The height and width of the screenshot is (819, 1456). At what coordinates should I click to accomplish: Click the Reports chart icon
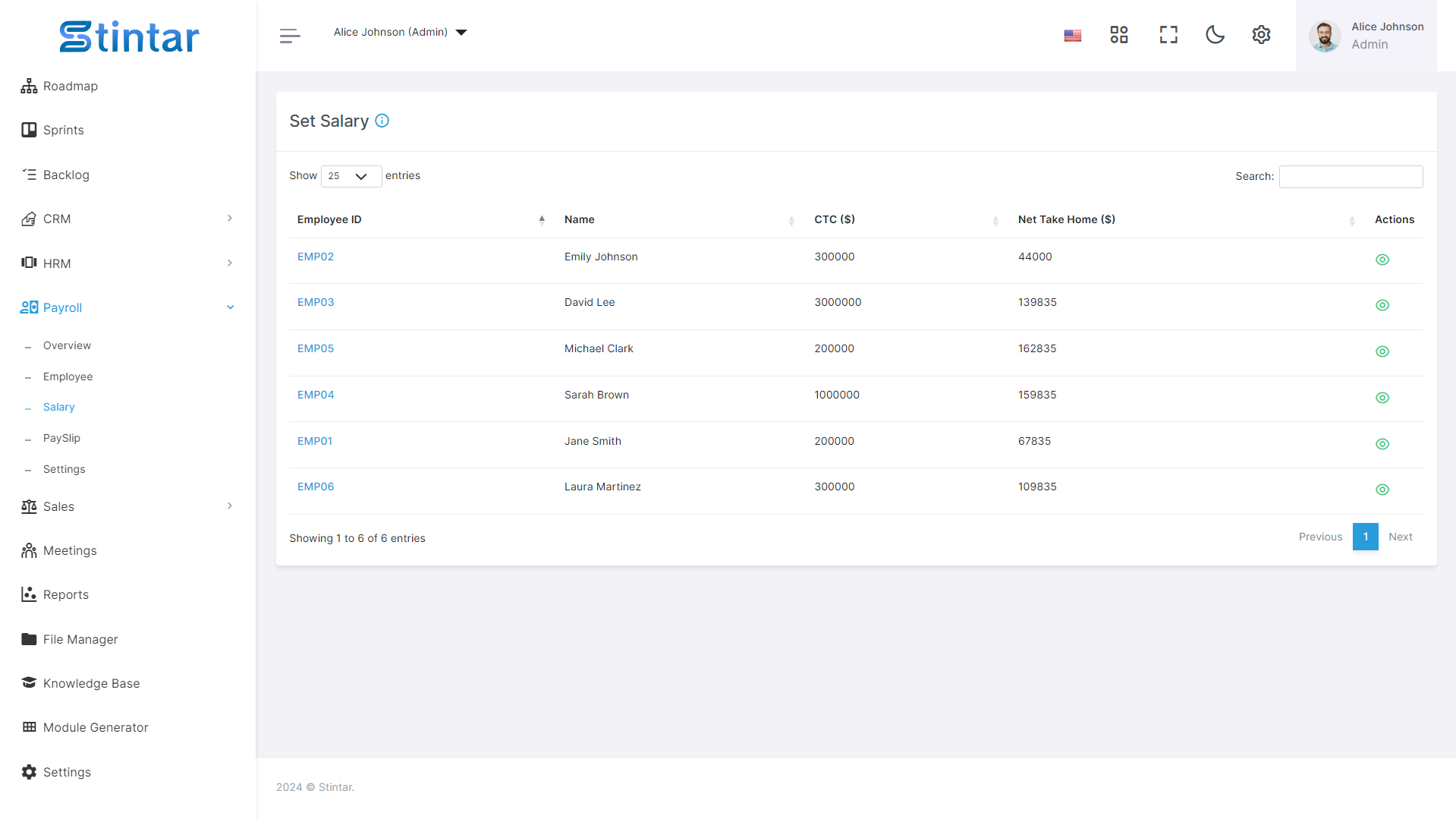(29, 594)
